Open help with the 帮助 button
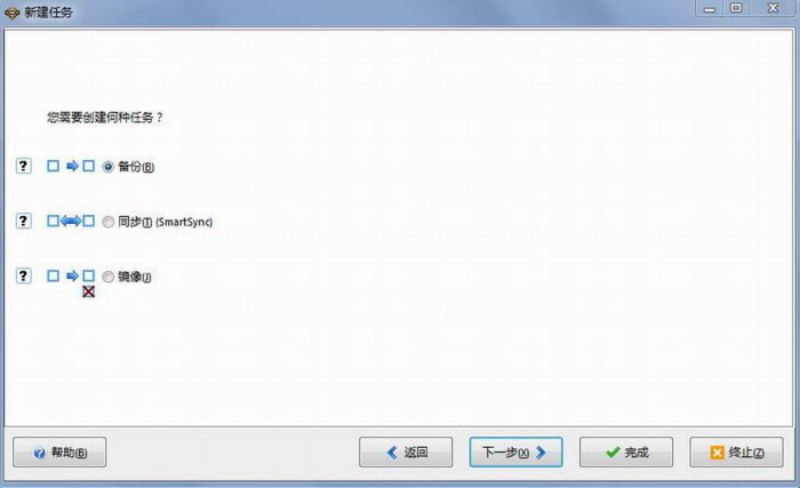The height and width of the screenshot is (488, 800). click(60, 452)
